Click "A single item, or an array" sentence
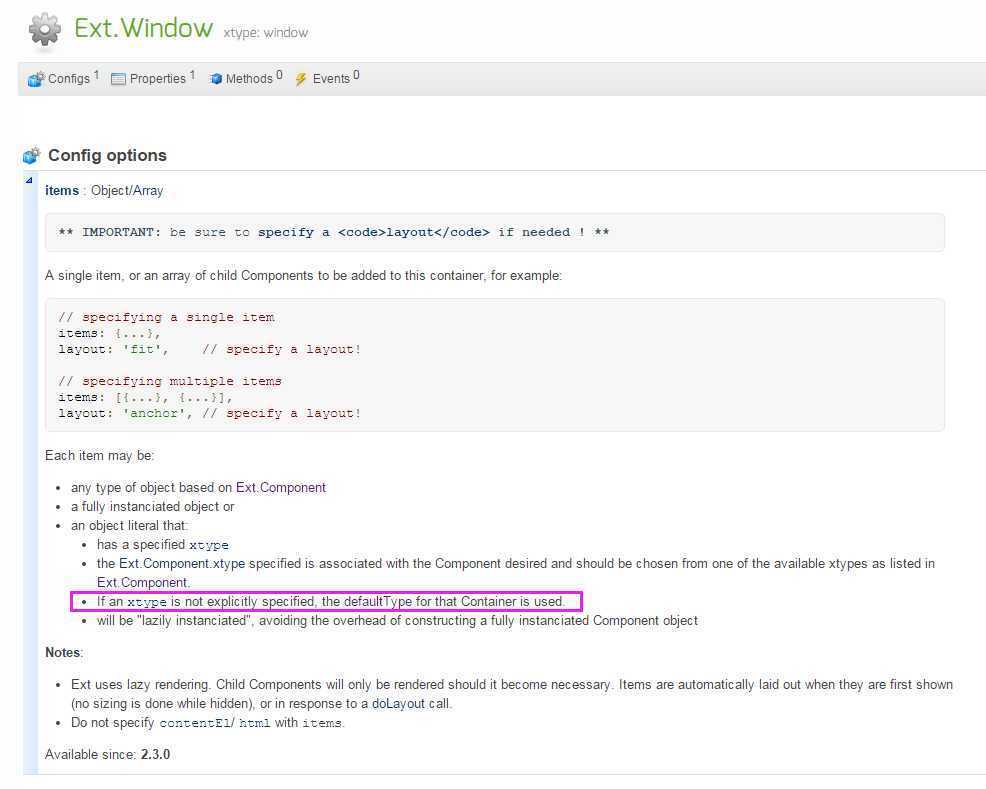Image resolution: width=986 pixels, height=789 pixels. pos(303,275)
